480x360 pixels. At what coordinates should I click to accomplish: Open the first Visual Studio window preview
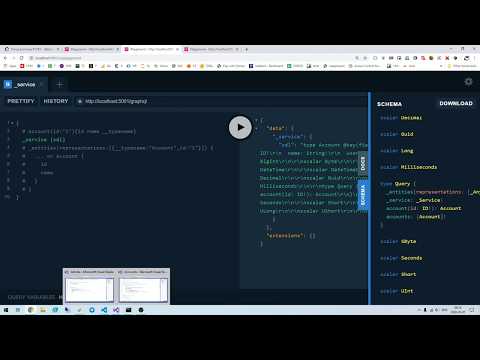[x=89, y=286]
